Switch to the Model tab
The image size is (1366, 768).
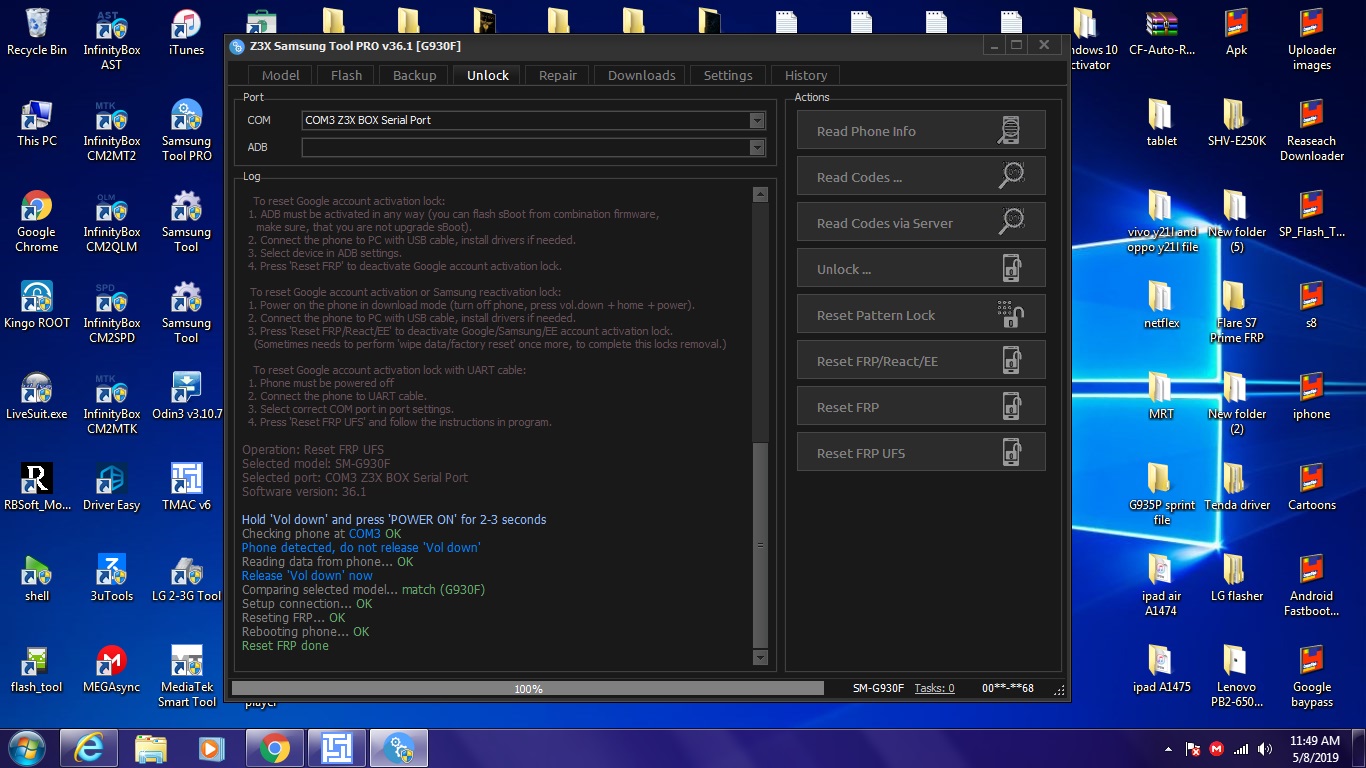(280, 75)
